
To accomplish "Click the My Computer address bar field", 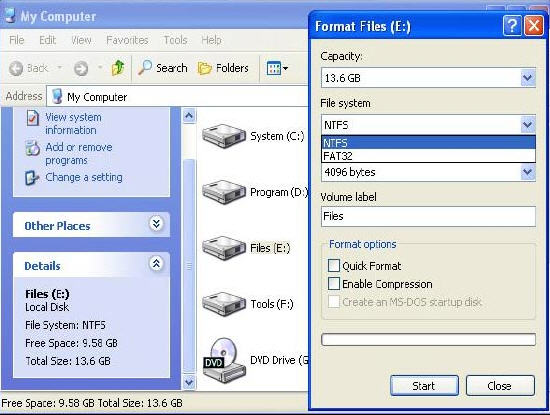I will tap(178, 96).
